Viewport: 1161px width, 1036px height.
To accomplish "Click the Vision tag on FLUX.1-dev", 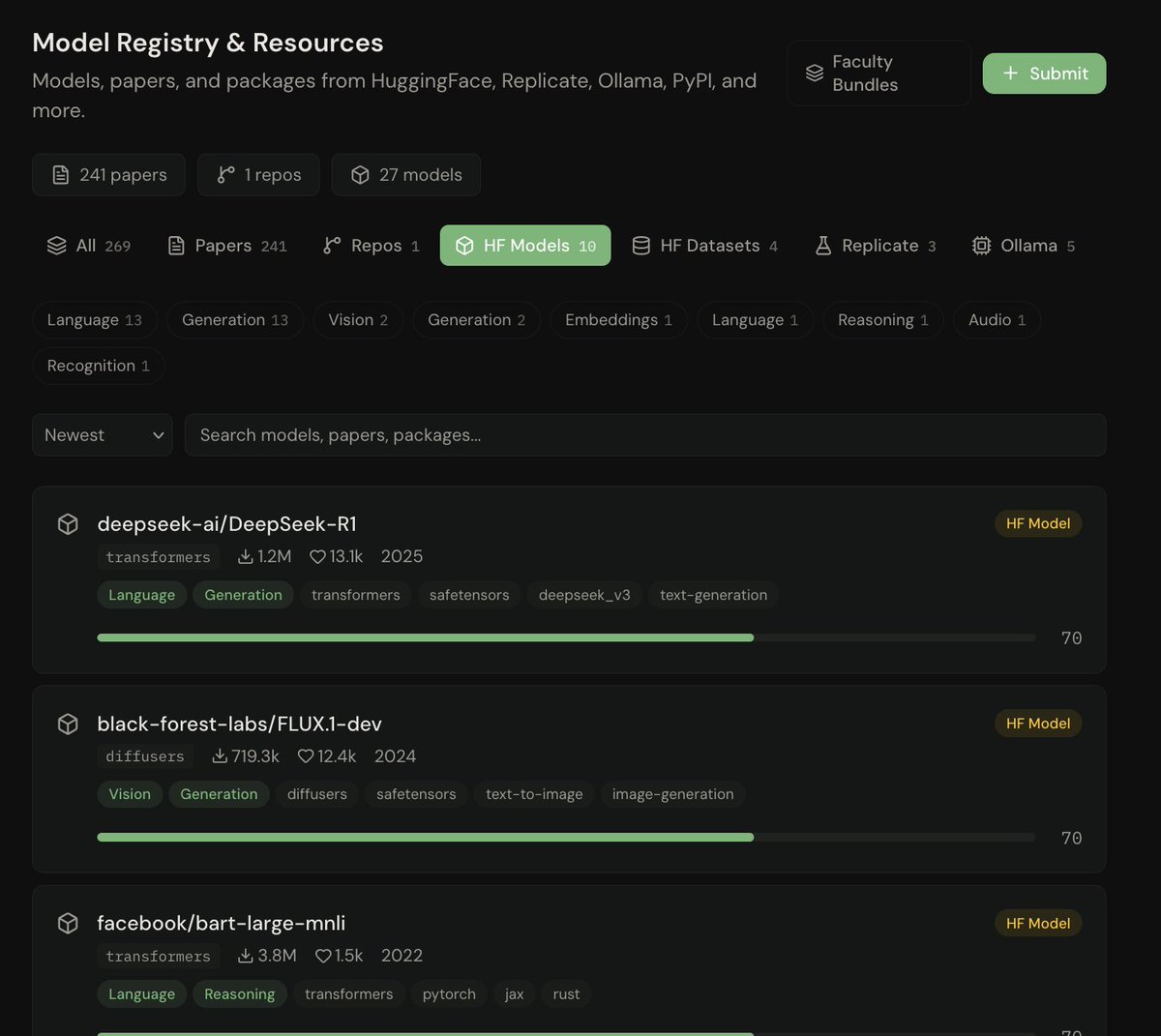I will 130,794.
